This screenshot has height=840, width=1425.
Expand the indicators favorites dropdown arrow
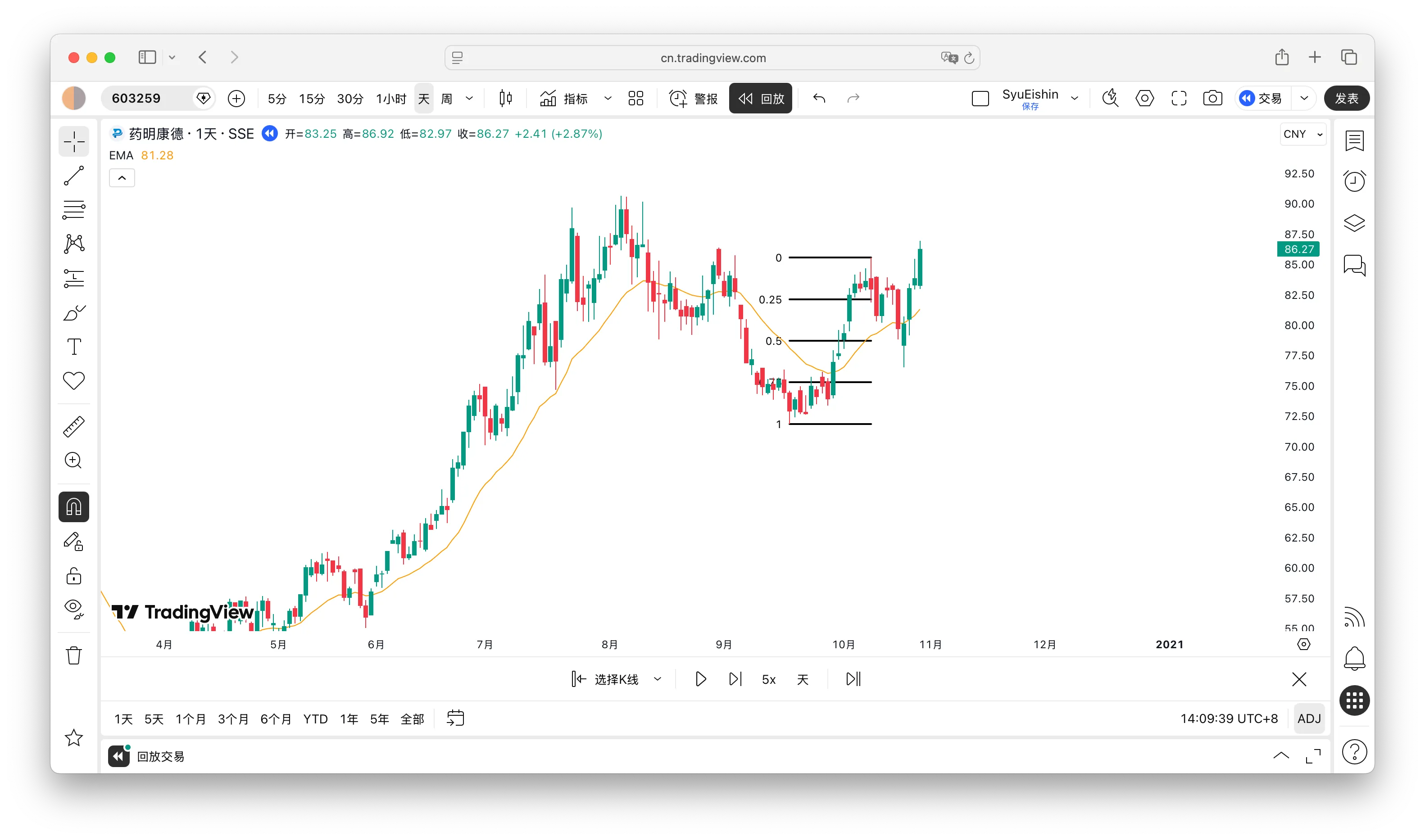click(x=608, y=99)
